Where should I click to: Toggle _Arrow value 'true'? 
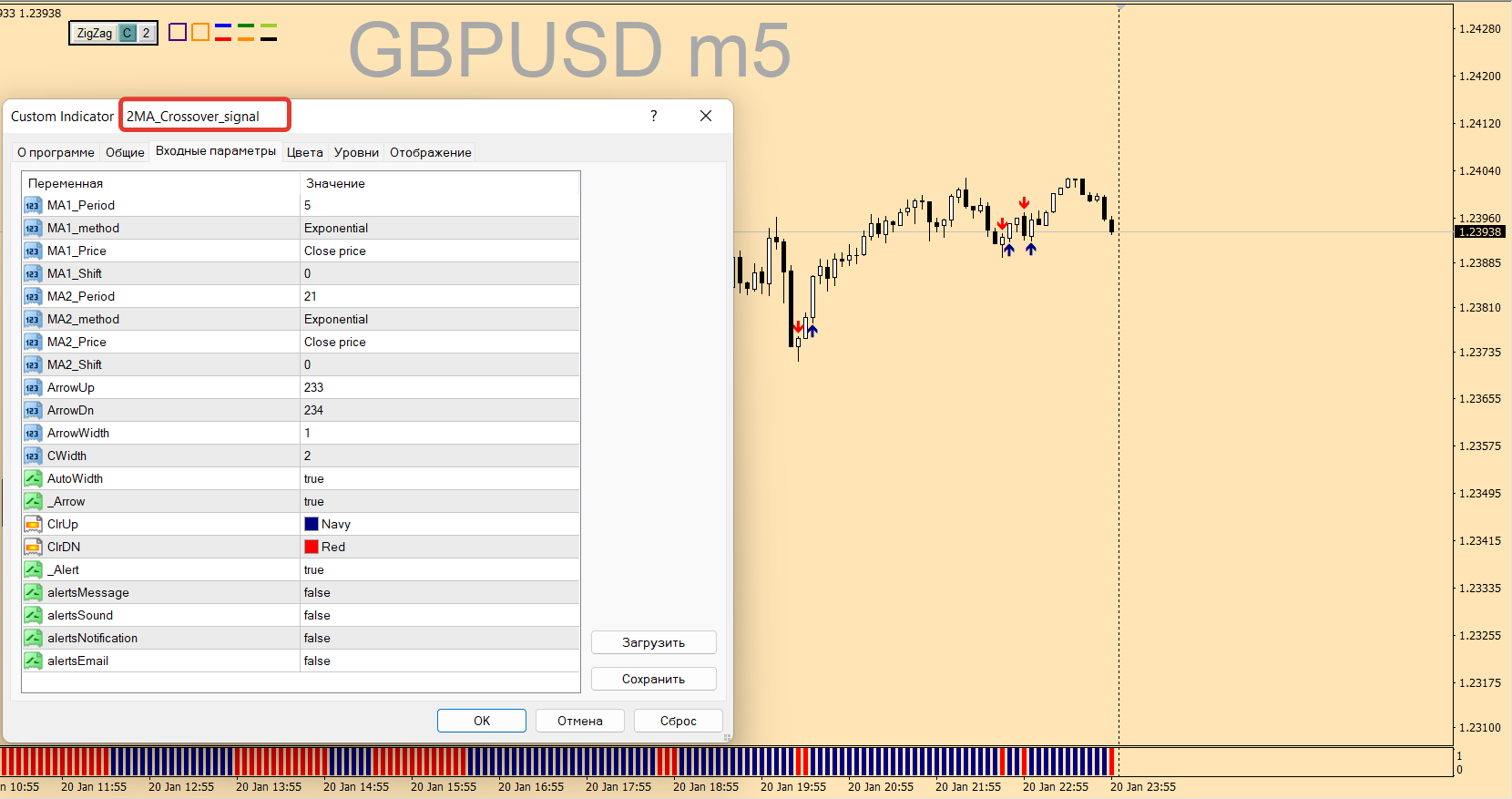[440, 501]
